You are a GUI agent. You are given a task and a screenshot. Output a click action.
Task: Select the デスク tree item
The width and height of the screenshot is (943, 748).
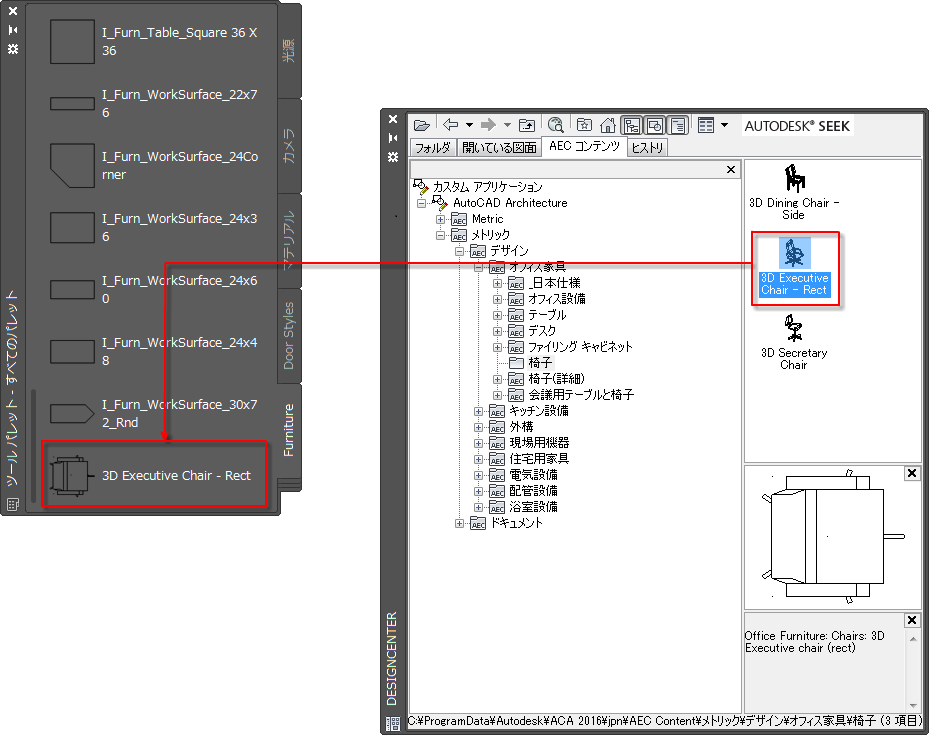542,331
